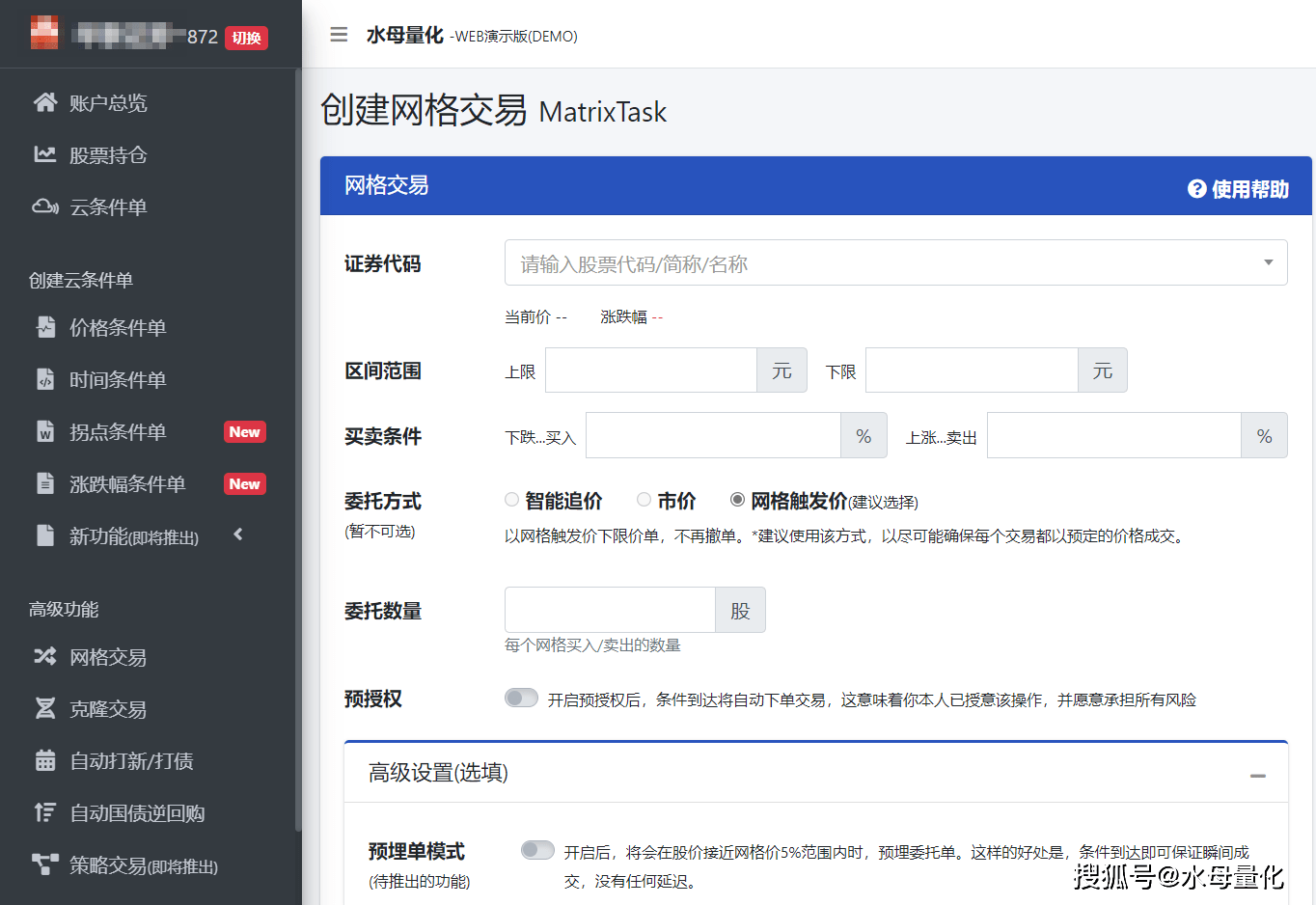1316x905 pixels.
Task: Select the 智能追价 radio option
Action: tap(511, 499)
